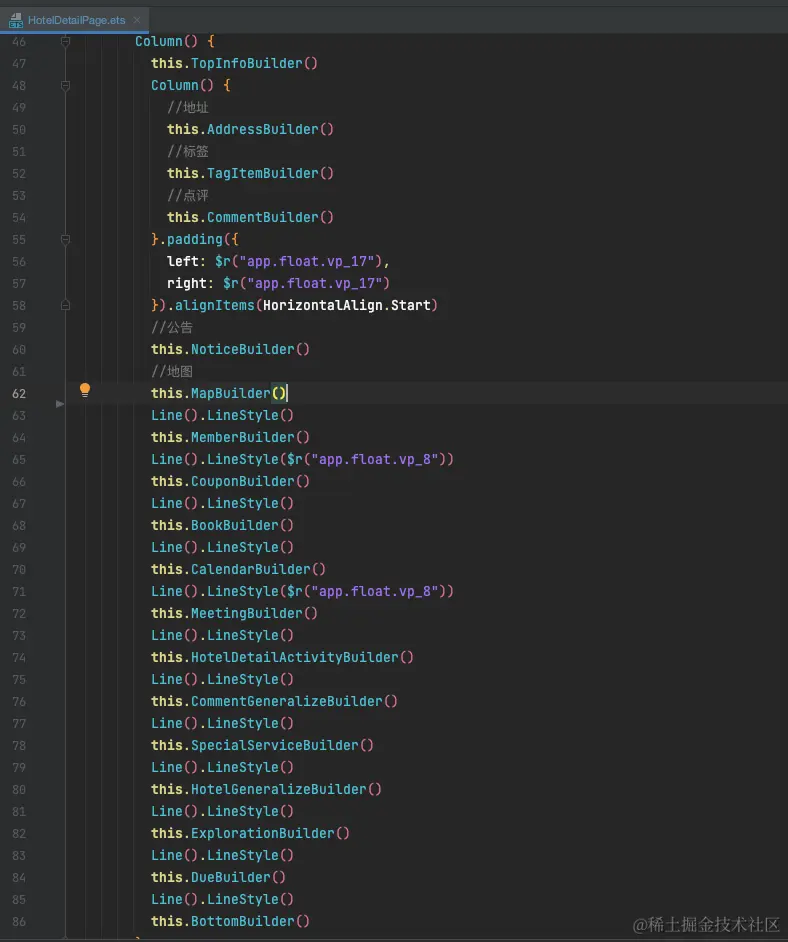Click this.CalendarBuilder() call

pyautogui.click(x=238, y=569)
